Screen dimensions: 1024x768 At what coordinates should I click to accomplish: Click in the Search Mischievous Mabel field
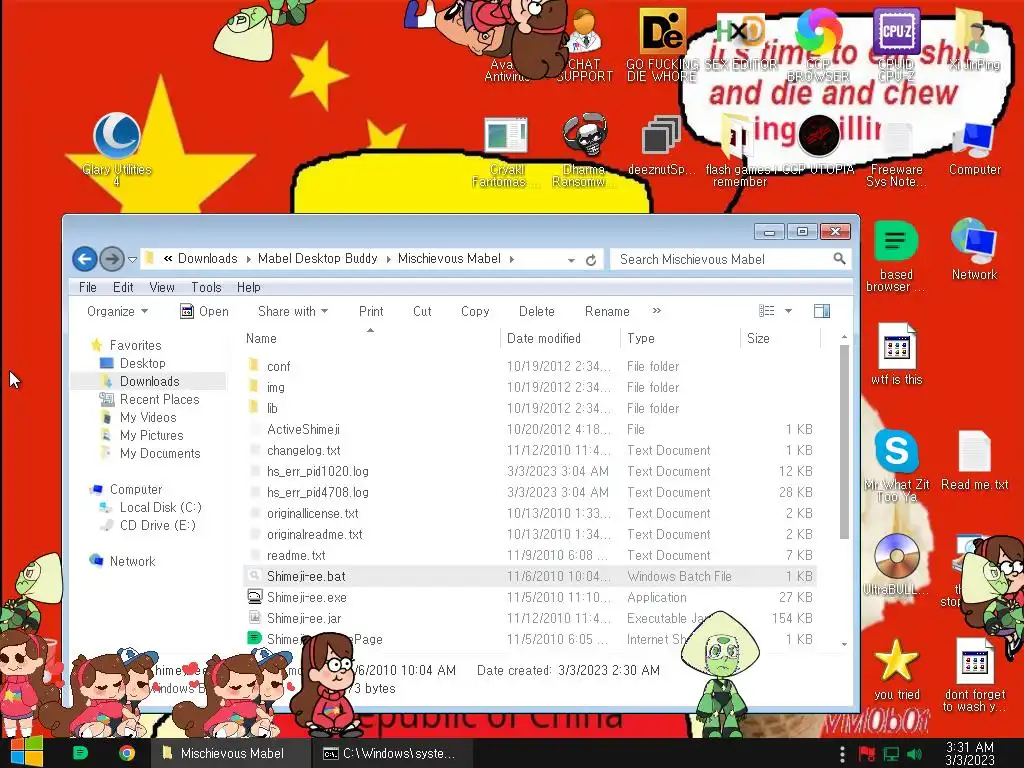(730, 259)
